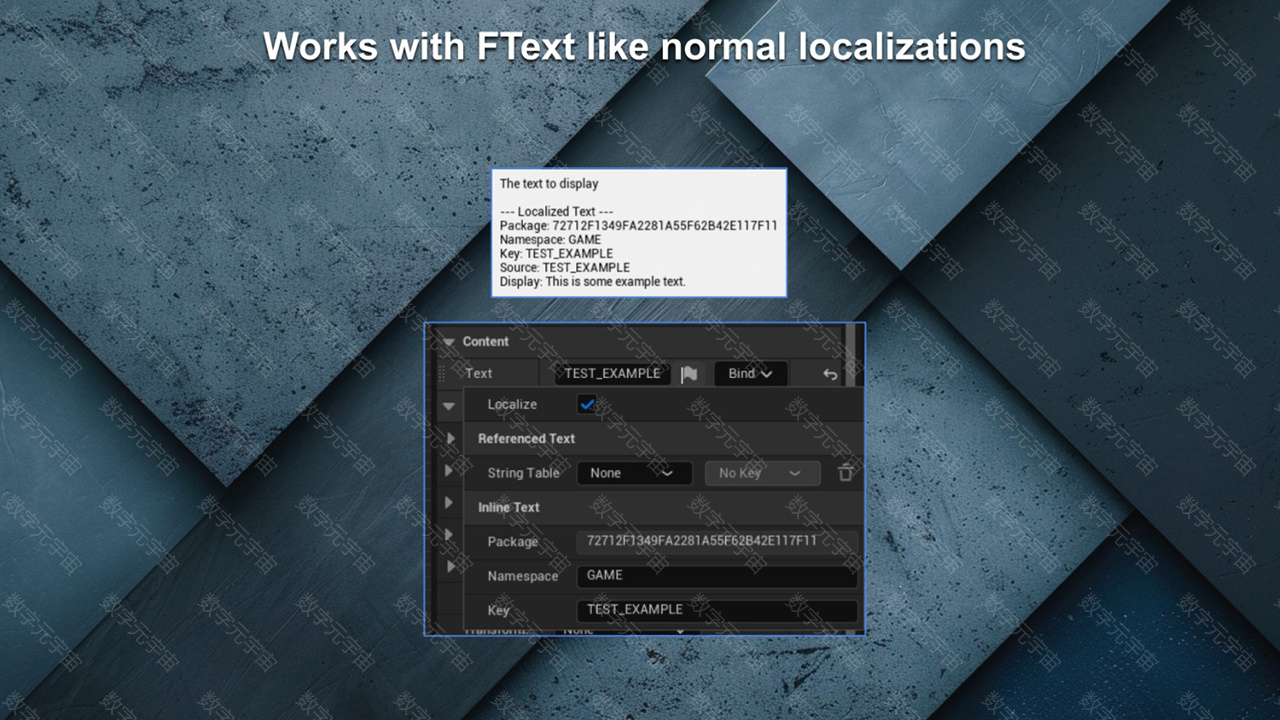The image size is (1280, 720).
Task: Click tooltip line 'The text to display'
Action: click(549, 184)
